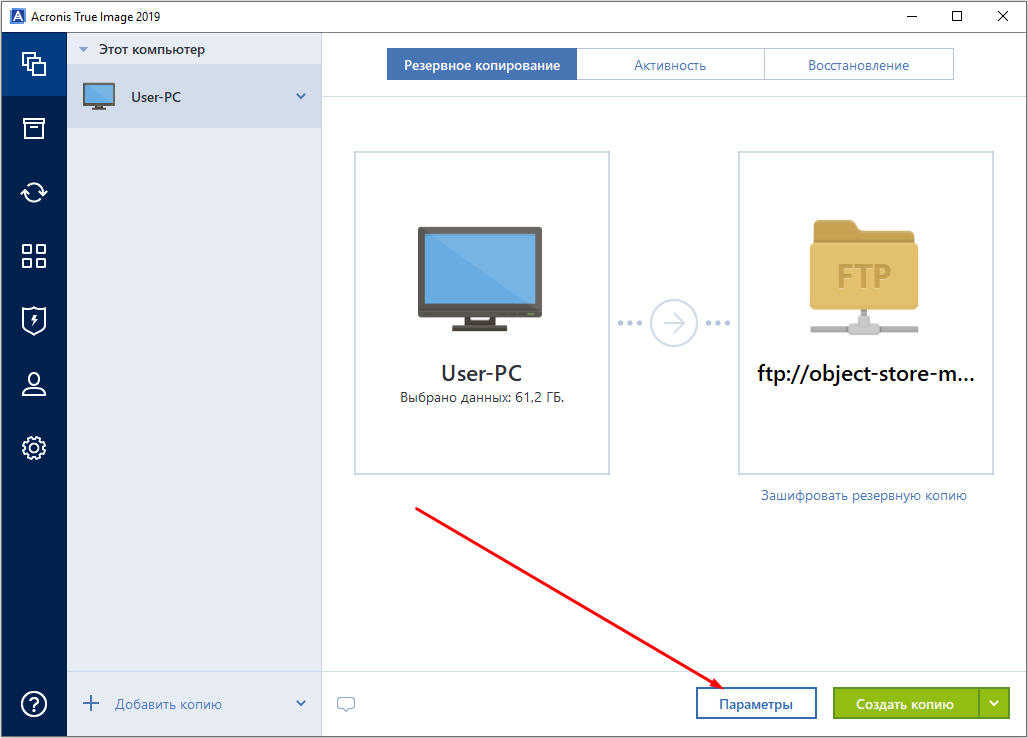The image size is (1028, 738).
Task: Close the Acronis True Image window
Action: (1002, 16)
